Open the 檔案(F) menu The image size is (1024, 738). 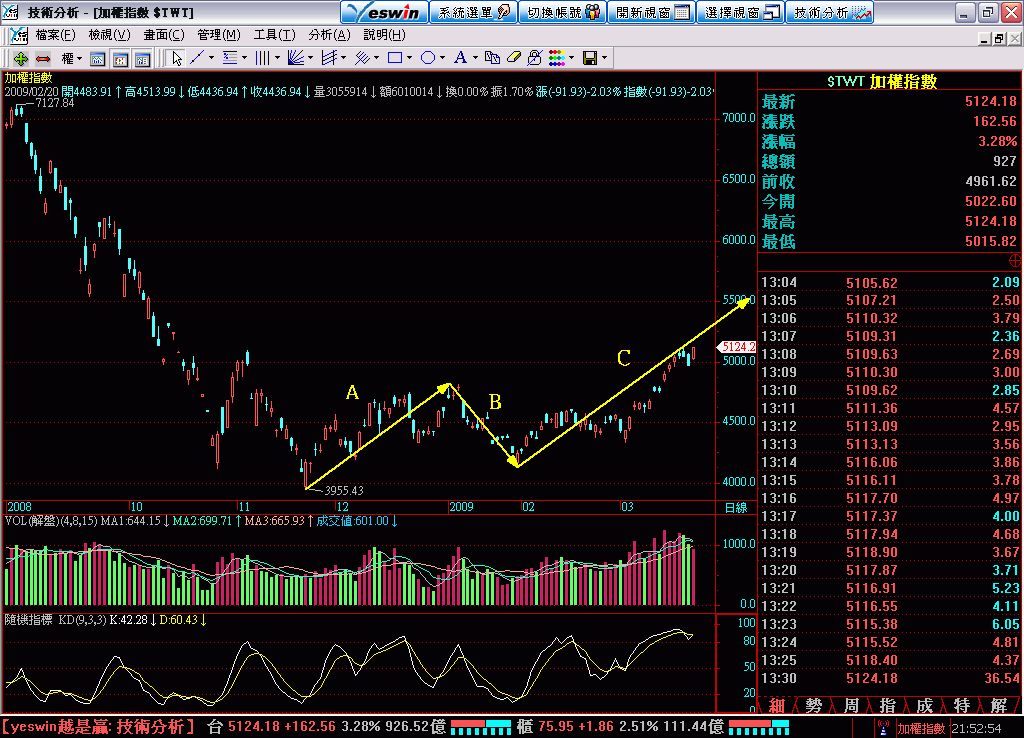pos(56,35)
